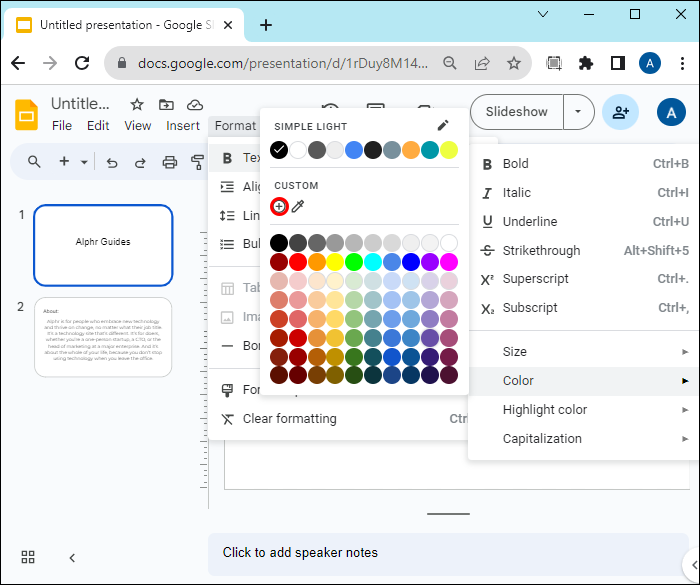The height and width of the screenshot is (585, 700).
Task: Collapse the filmstrip panel arrow
Action: tap(72, 558)
